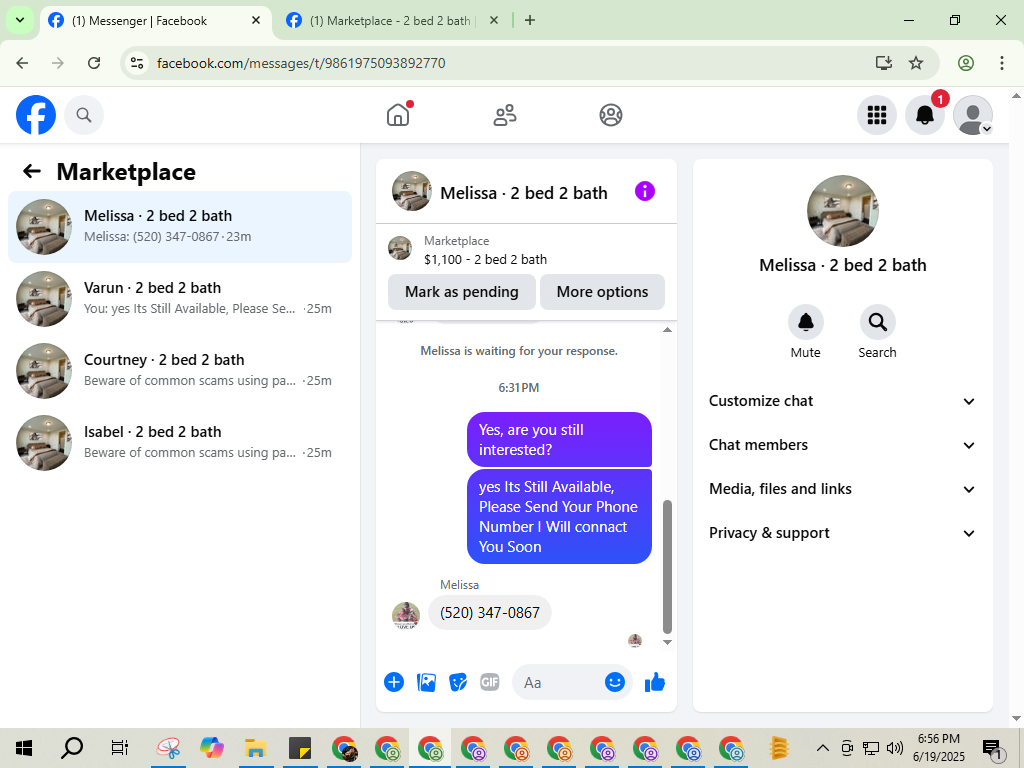Open the Windows notification center

[x=992, y=748]
